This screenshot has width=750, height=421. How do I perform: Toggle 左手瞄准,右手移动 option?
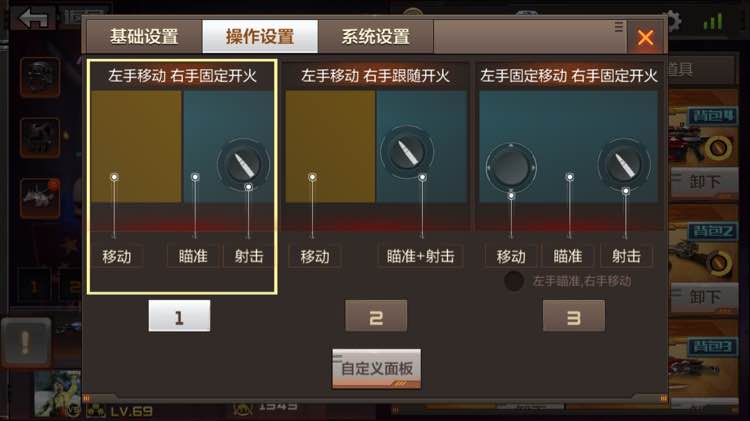(x=514, y=281)
